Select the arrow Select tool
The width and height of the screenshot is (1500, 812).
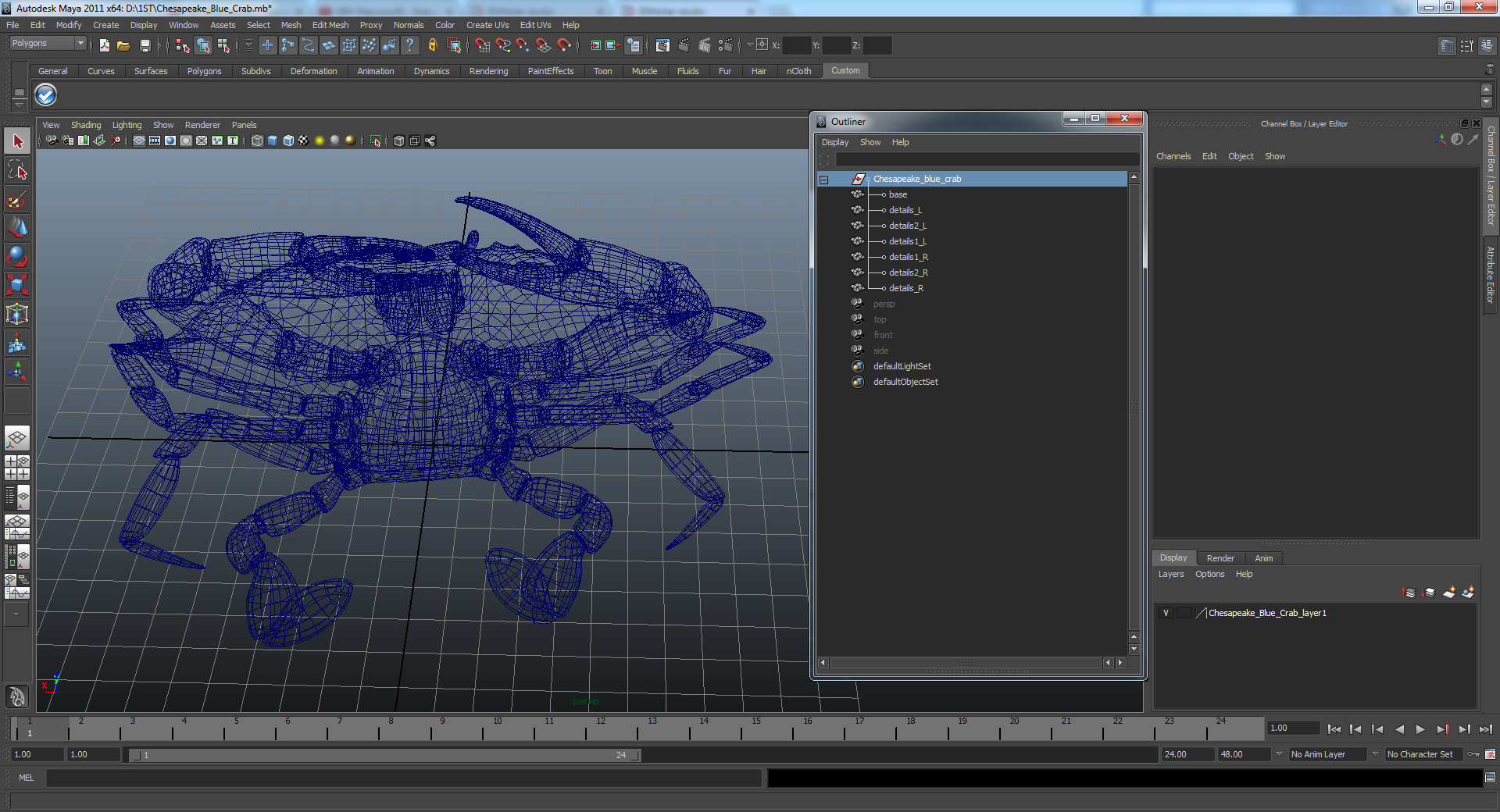(17, 141)
